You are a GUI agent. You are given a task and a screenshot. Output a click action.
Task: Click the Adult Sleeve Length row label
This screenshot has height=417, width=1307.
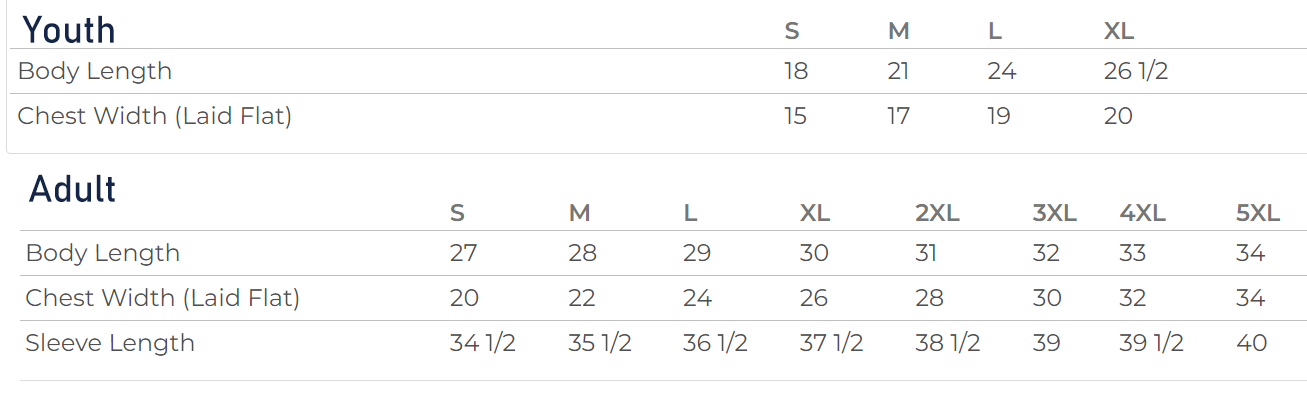(x=110, y=343)
